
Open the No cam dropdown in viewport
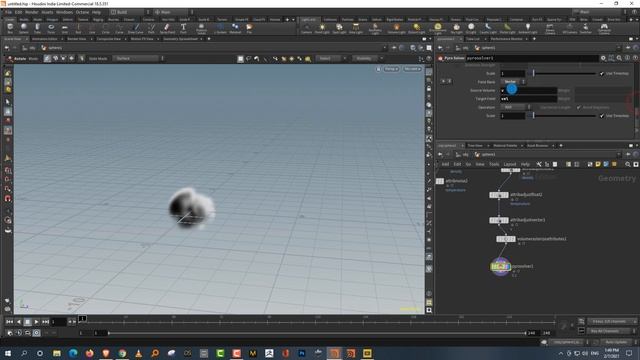coord(412,69)
